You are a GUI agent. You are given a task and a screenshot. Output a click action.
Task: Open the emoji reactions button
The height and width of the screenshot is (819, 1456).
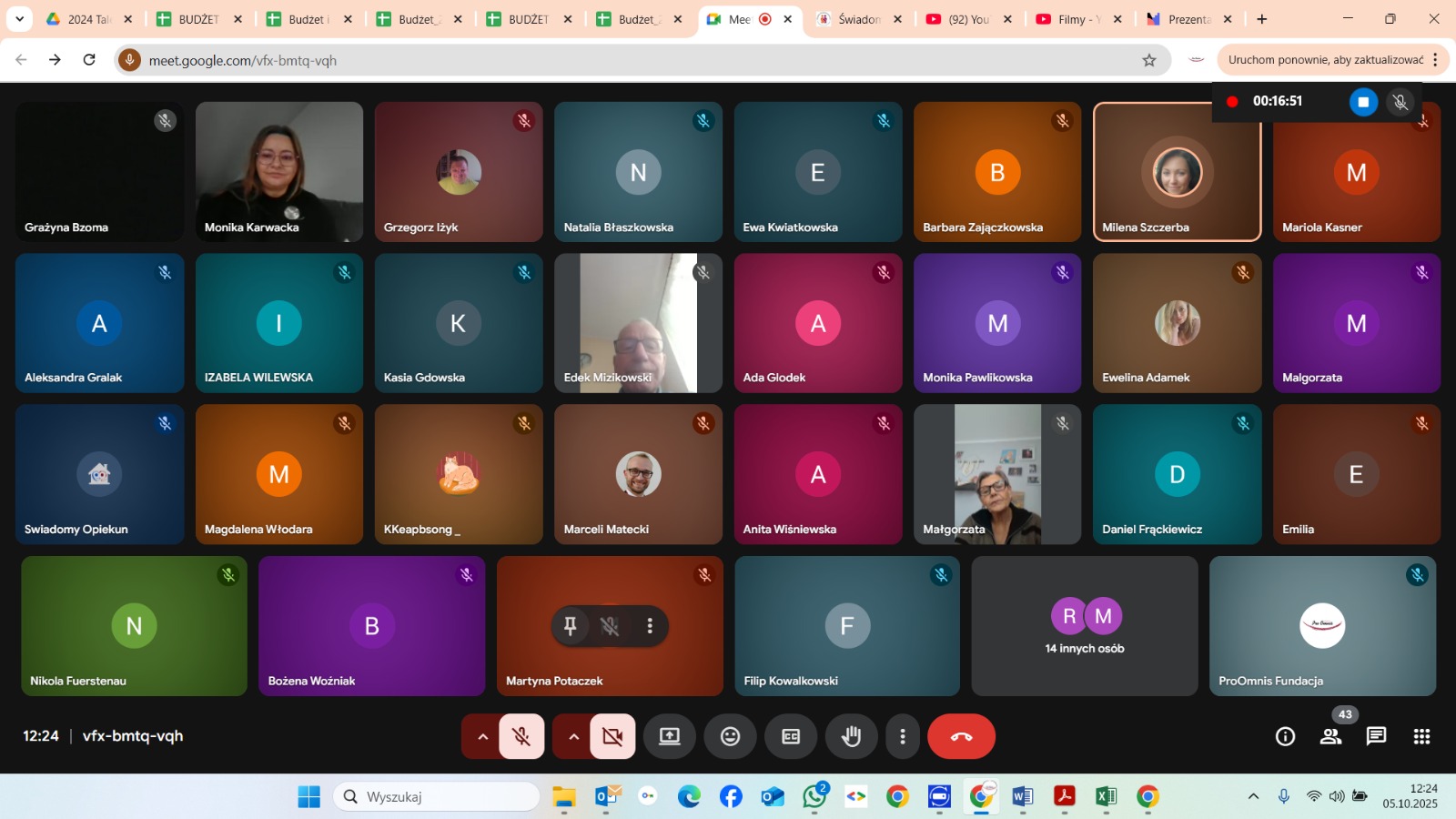(x=730, y=736)
